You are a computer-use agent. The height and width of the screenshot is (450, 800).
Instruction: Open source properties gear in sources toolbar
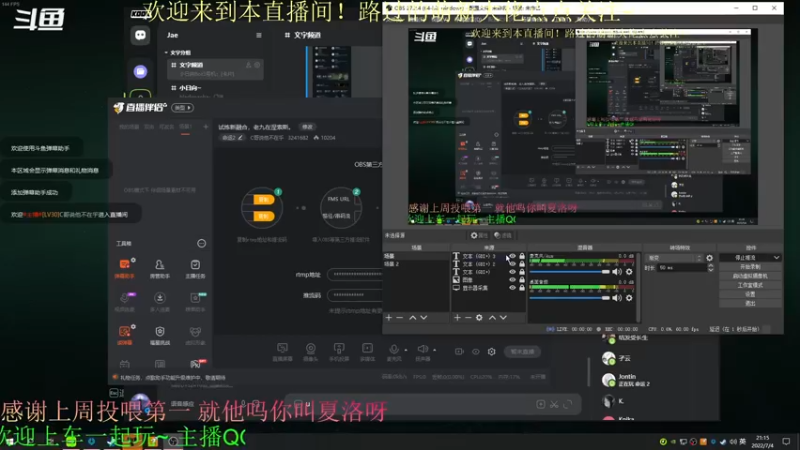tap(479, 317)
